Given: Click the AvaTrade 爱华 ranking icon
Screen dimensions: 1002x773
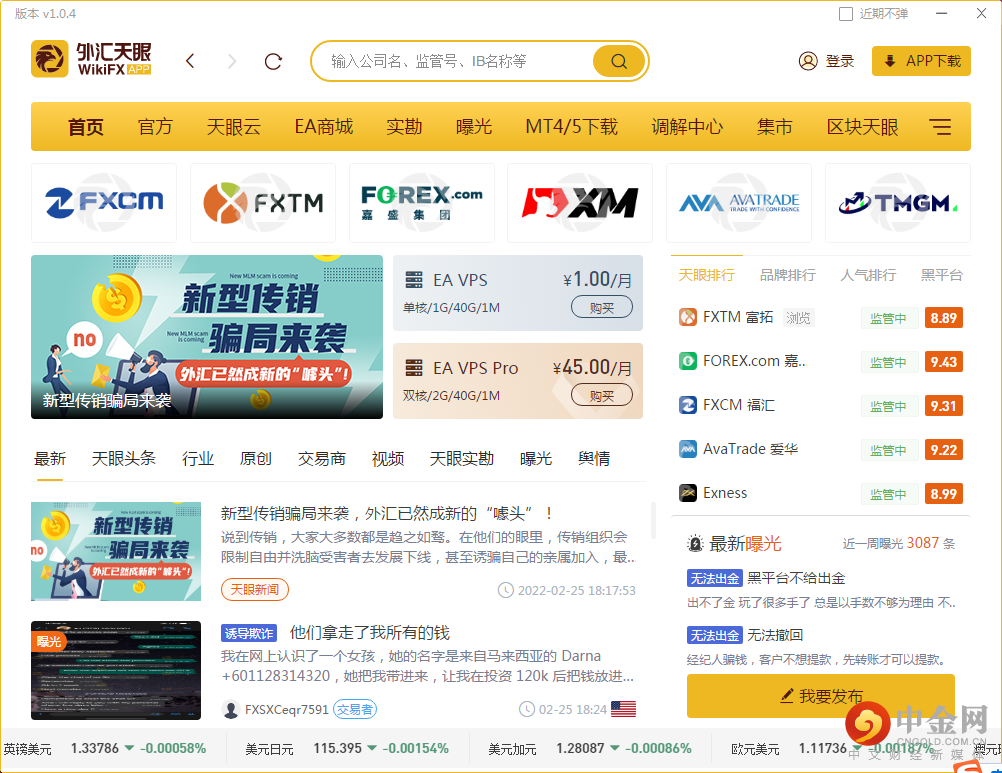Looking at the screenshot, I should point(688,449).
